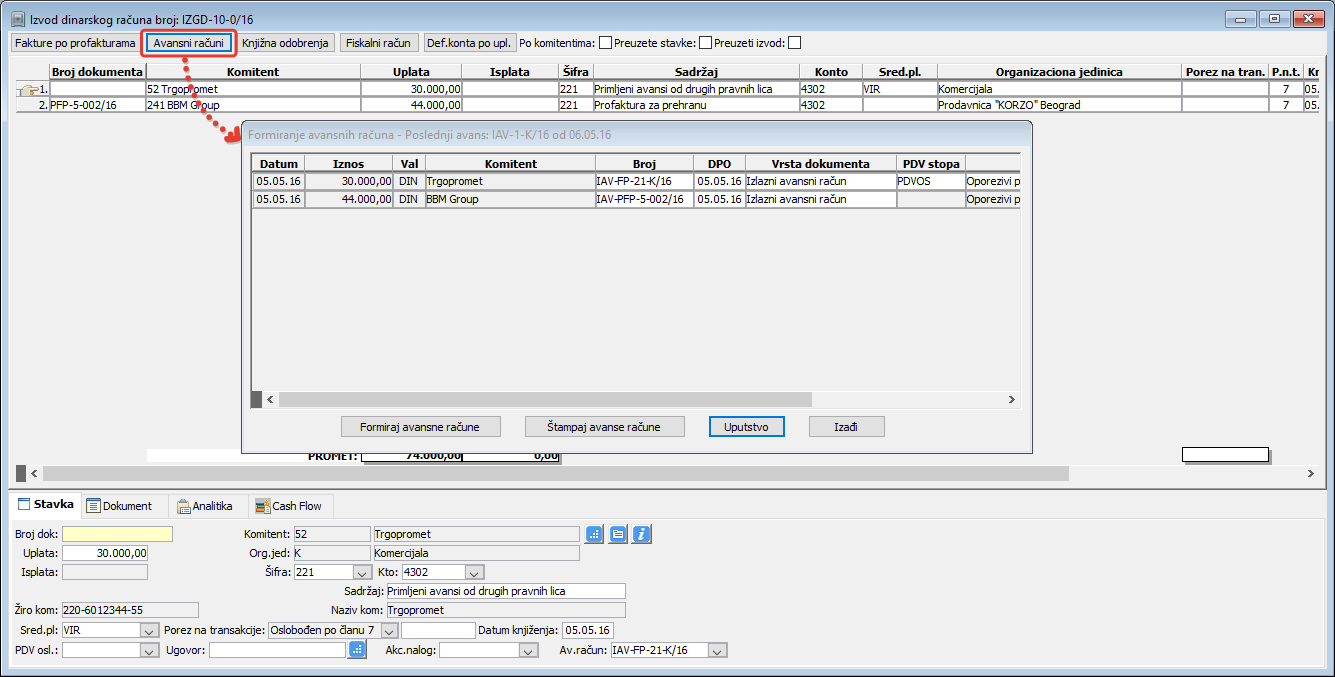
Task: Toggle the Po komitentima checkbox
Action: point(605,43)
